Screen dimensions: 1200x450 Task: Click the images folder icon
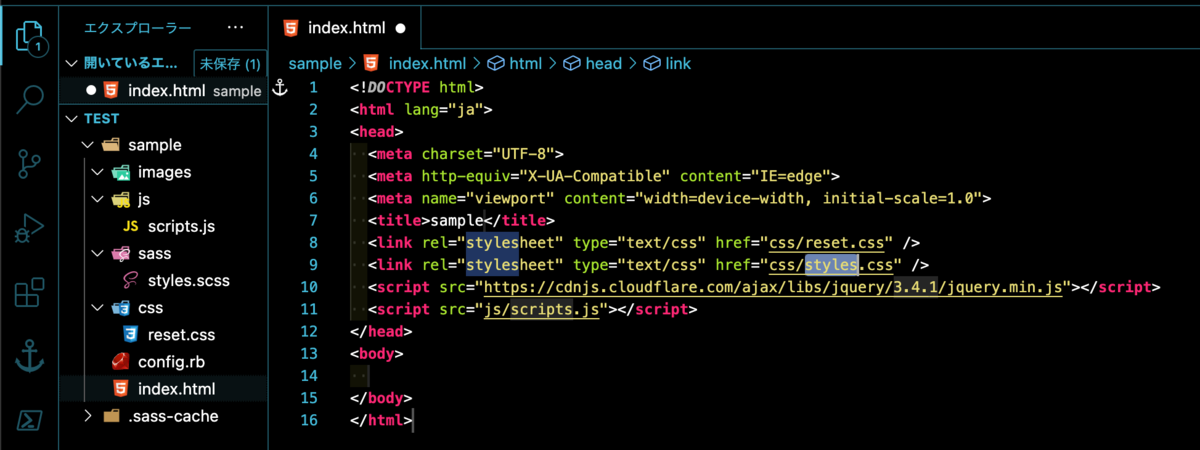(x=121, y=172)
